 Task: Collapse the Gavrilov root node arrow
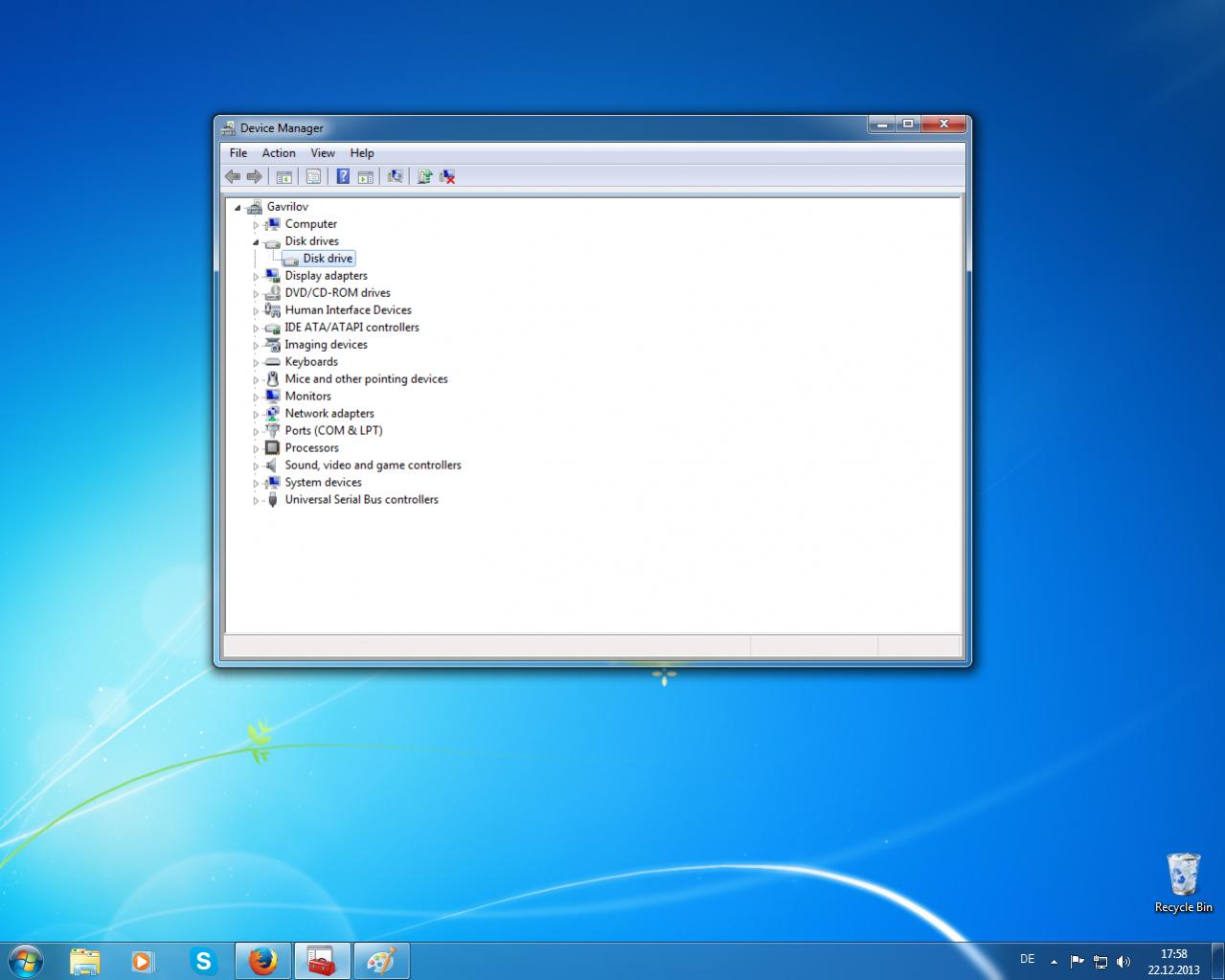click(238, 207)
